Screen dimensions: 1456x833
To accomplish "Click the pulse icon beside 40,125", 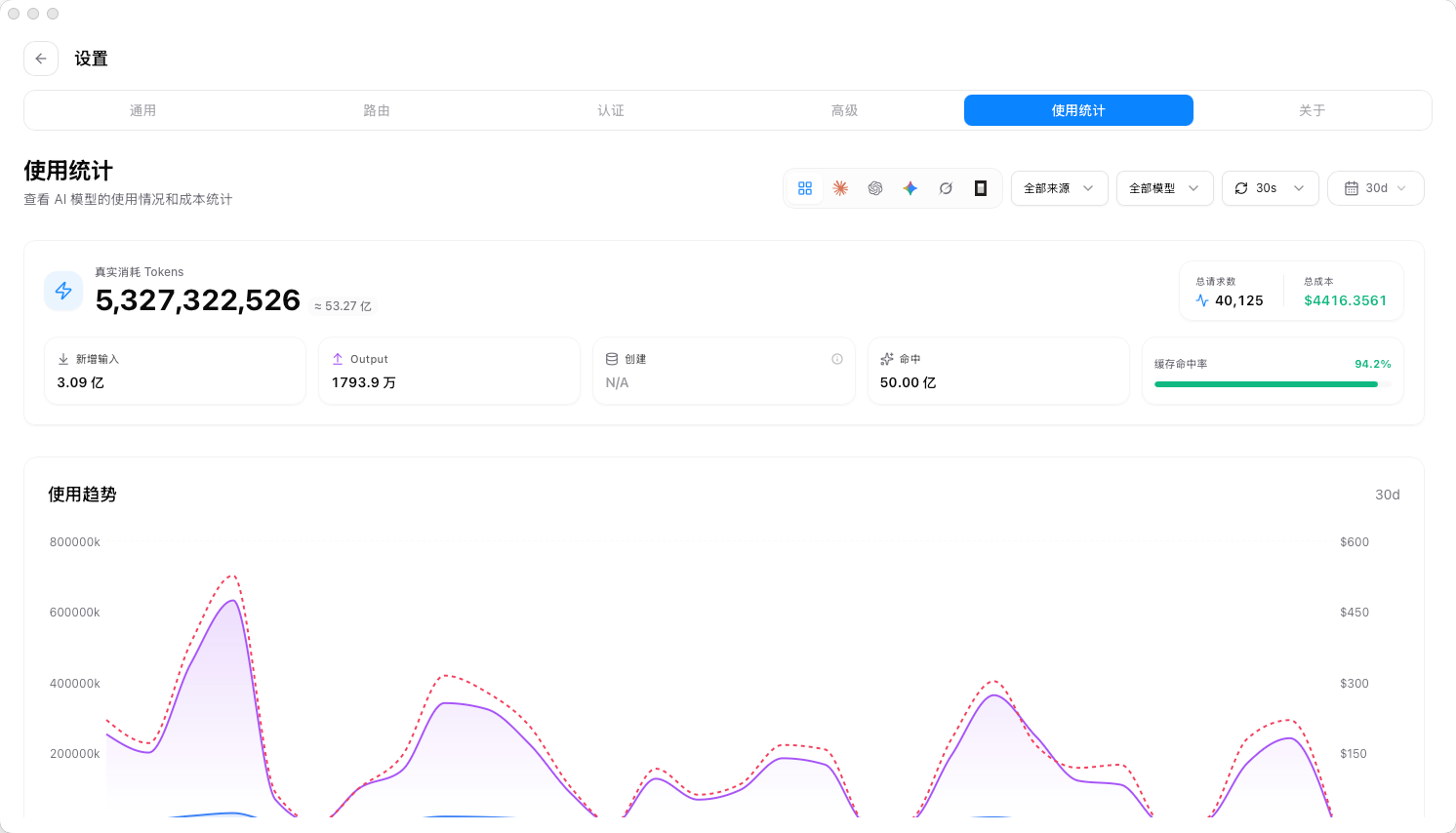I will (1202, 300).
